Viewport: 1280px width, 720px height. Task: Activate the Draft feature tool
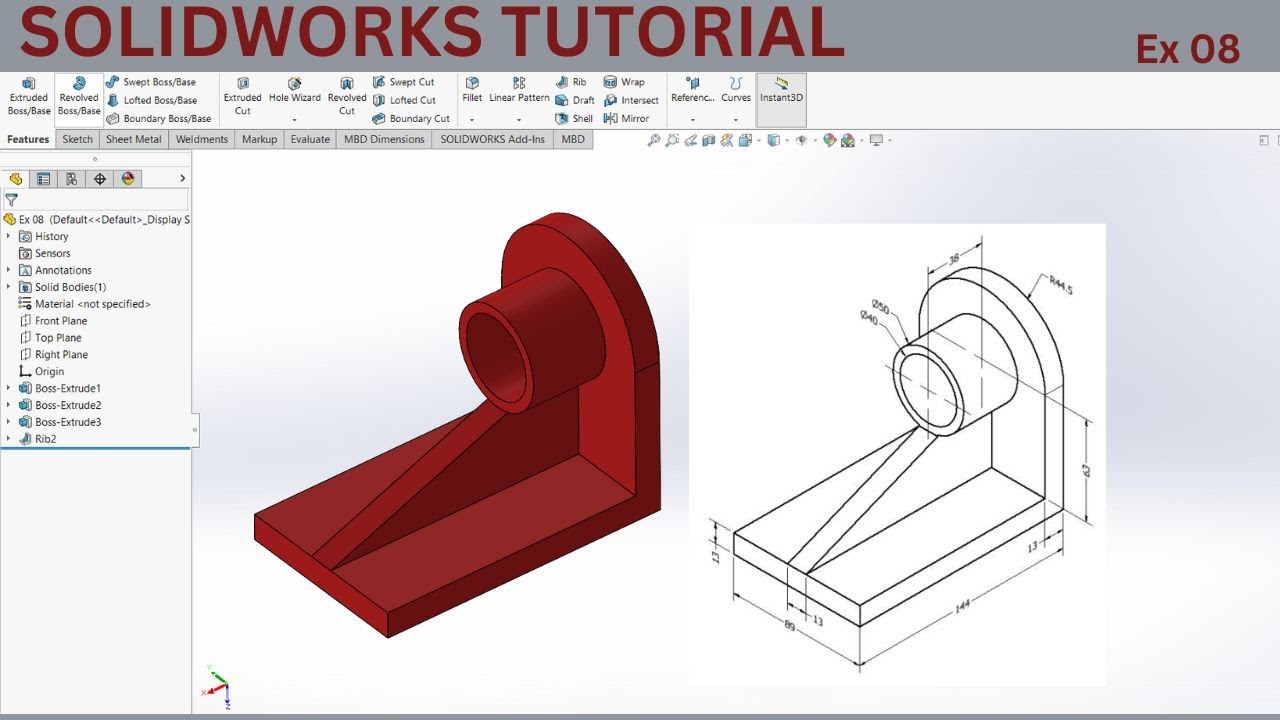pyautogui.click(x=575, y=100)
